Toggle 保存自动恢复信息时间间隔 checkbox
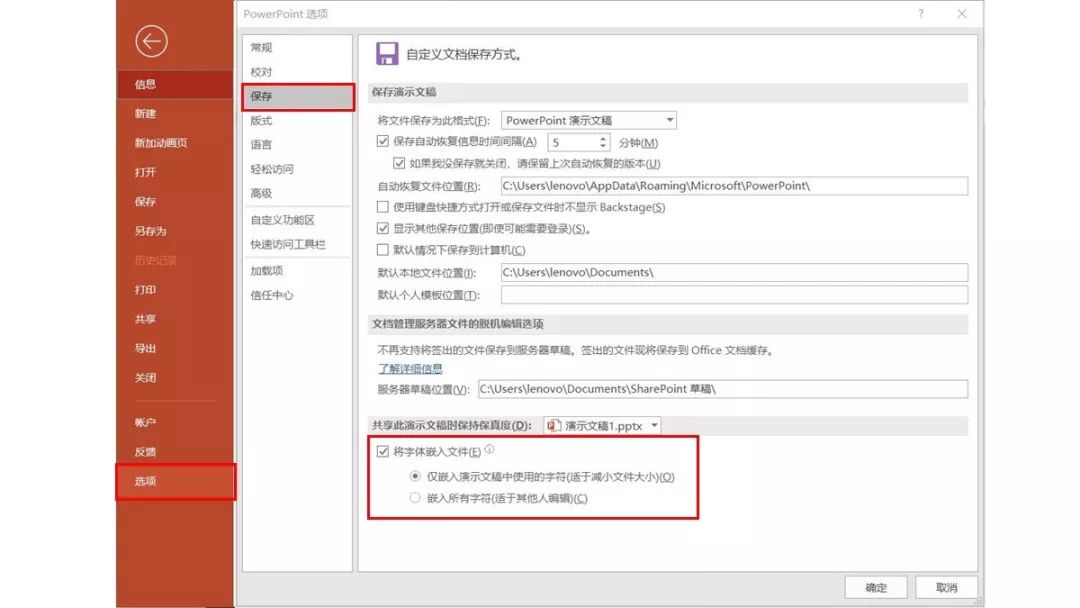 click(382, 141)
